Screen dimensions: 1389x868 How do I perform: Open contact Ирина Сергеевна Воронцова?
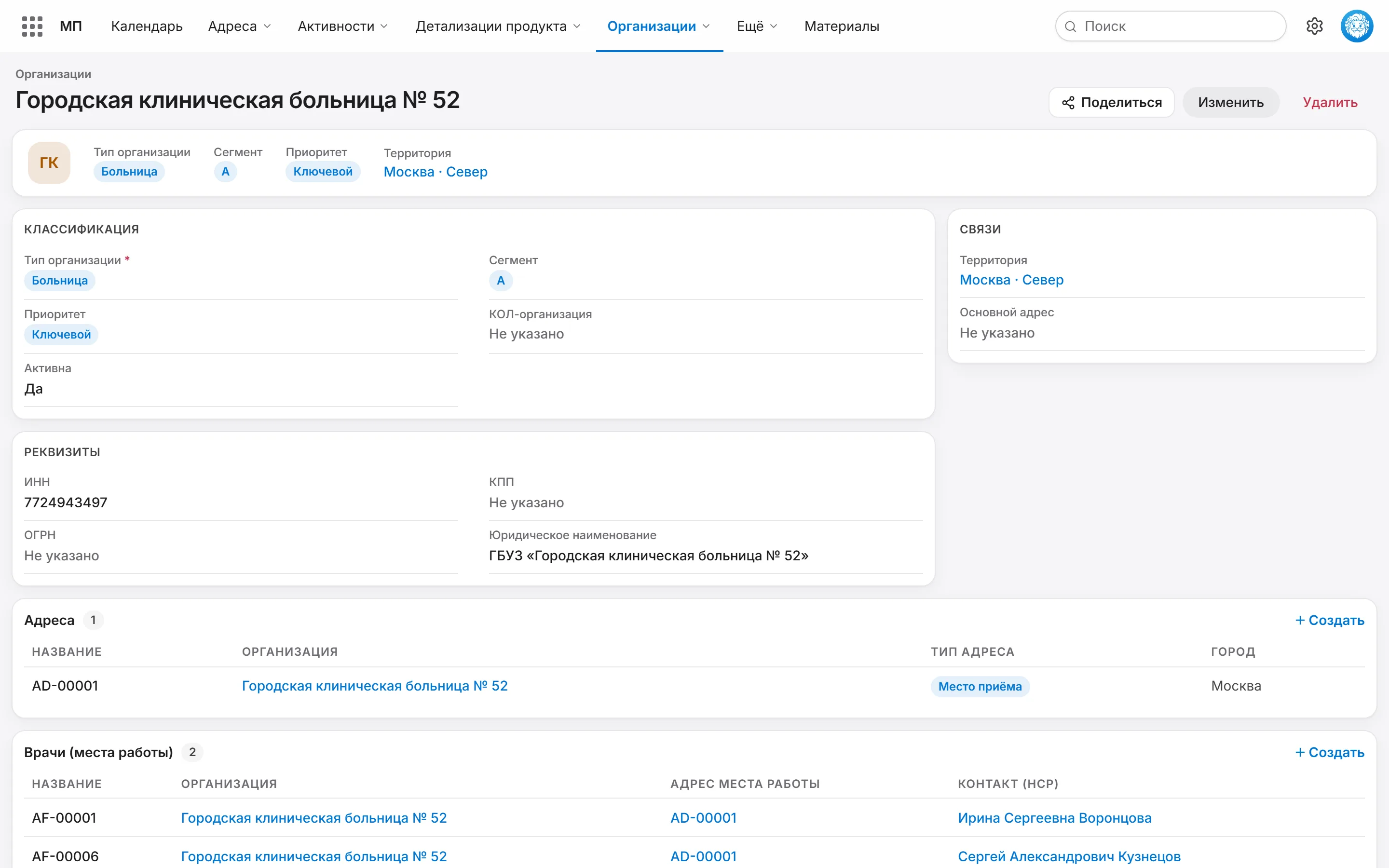point(1055,818)
